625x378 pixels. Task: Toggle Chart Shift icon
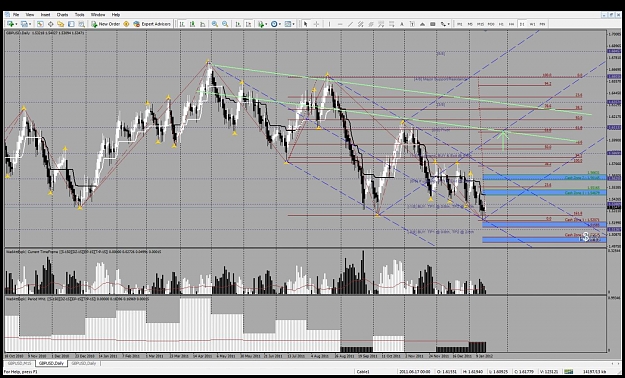click(x=249, y=24)
